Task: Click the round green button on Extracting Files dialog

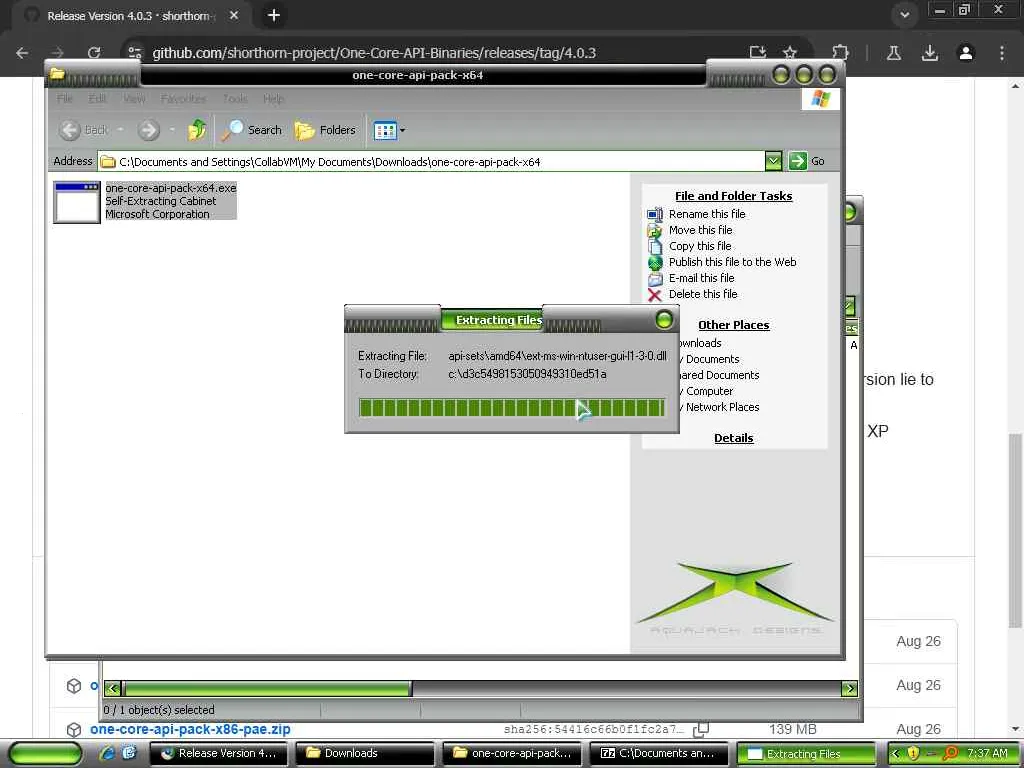Action: point(664,319)
